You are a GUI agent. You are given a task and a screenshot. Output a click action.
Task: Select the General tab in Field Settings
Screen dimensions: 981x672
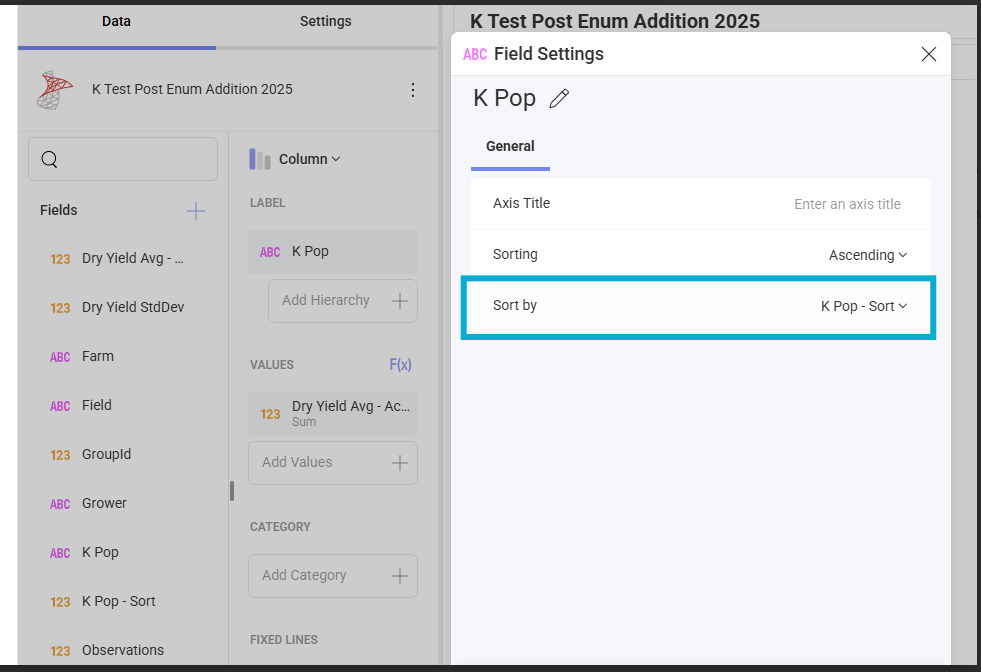[x=510, y=146]
